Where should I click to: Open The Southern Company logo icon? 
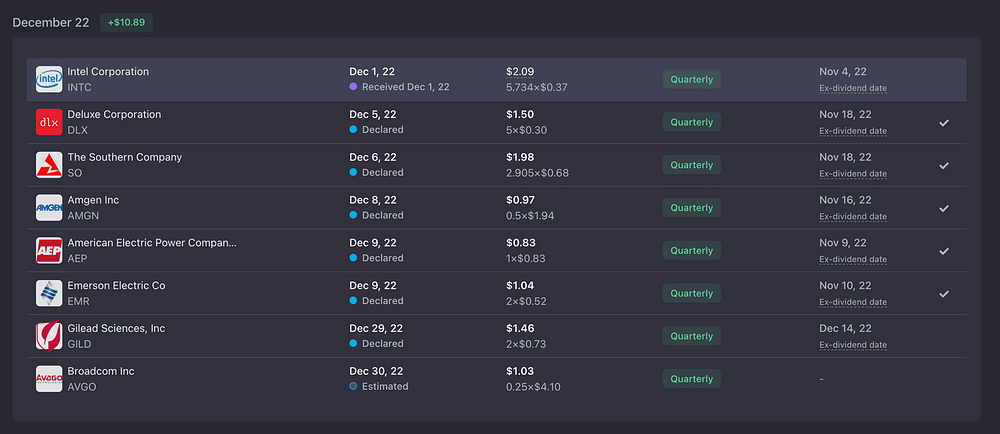(x=49, y=164)
